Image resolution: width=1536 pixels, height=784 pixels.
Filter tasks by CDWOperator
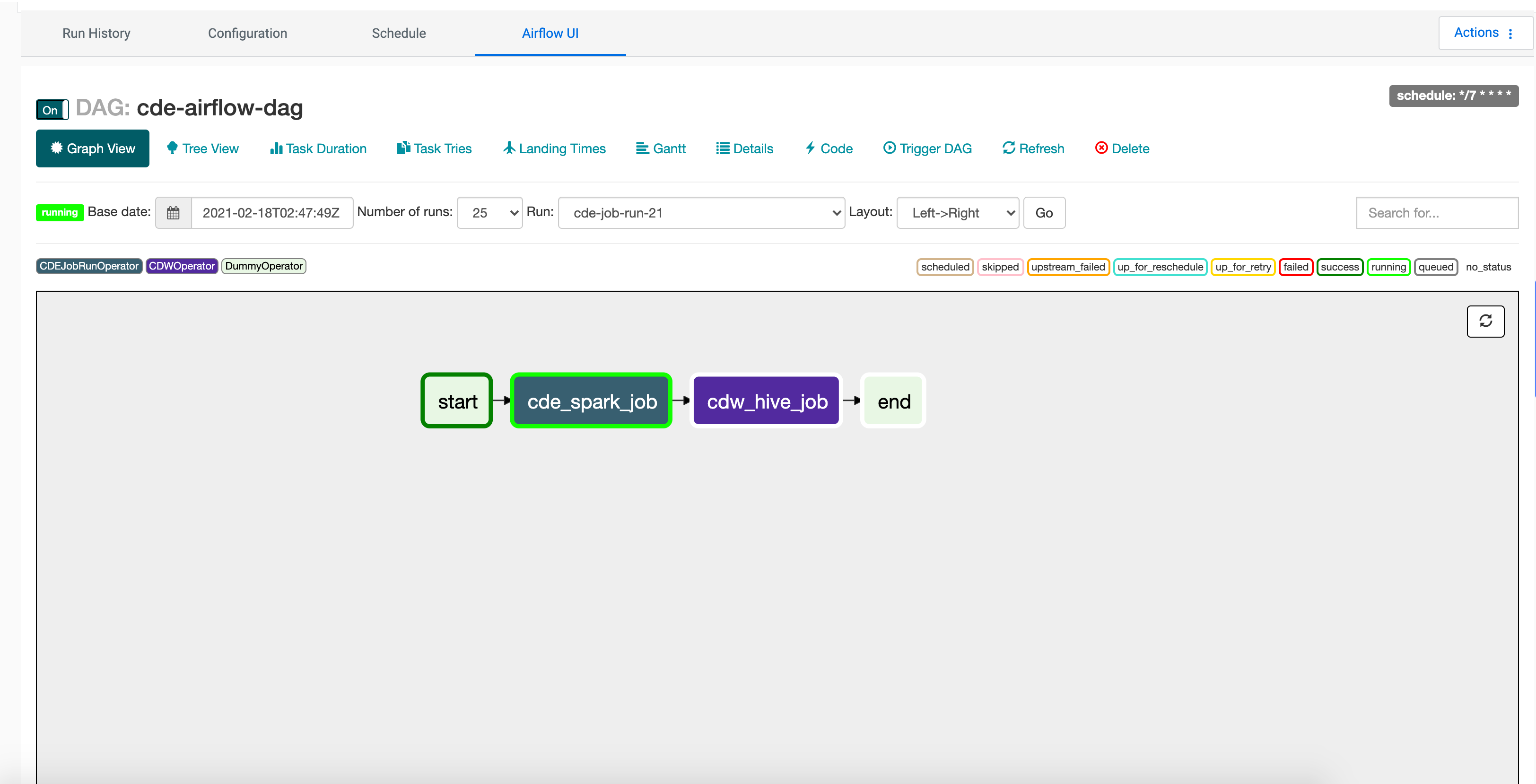pos(181,266)
